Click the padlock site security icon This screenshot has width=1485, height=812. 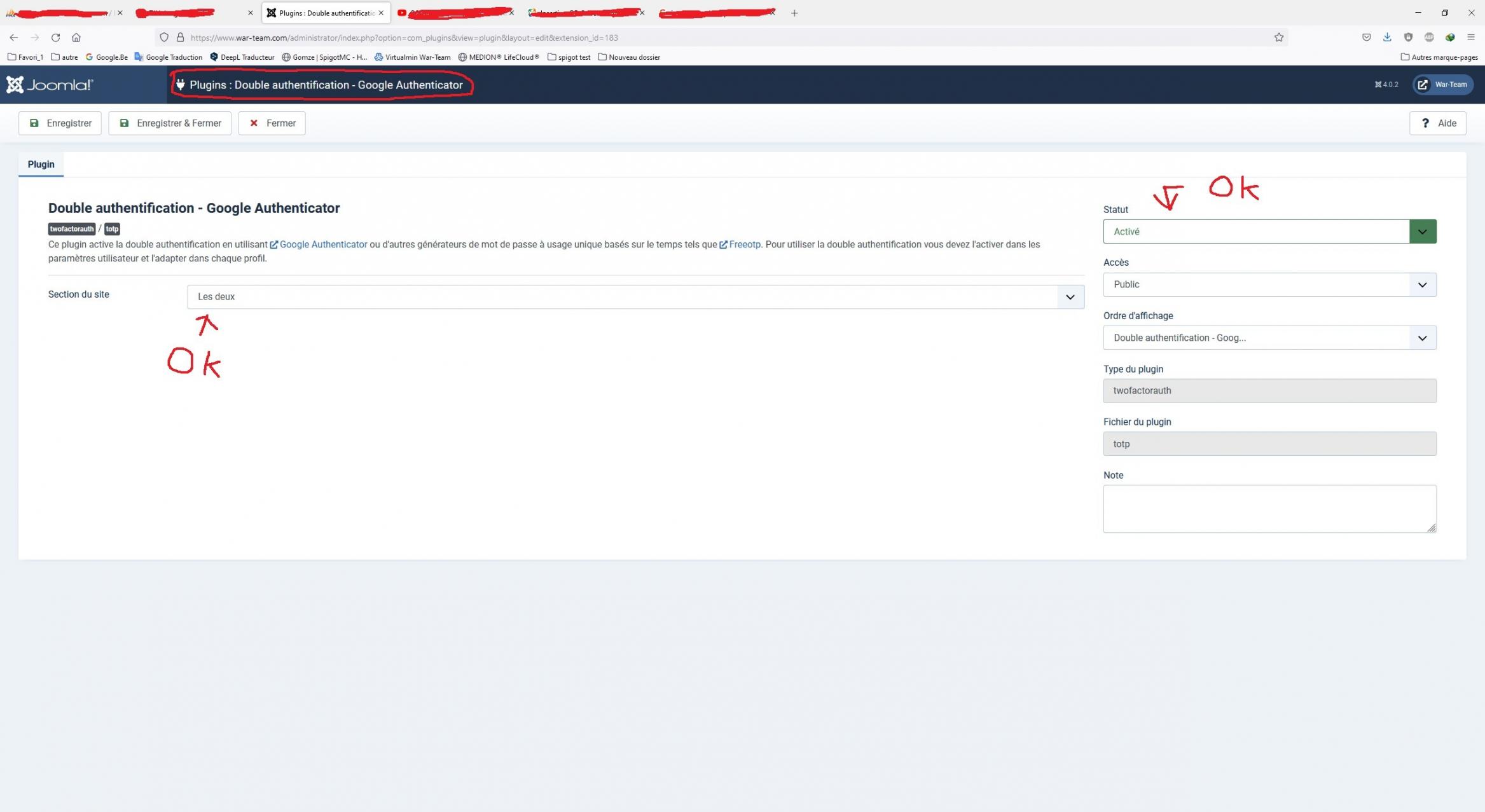(180, 38)
